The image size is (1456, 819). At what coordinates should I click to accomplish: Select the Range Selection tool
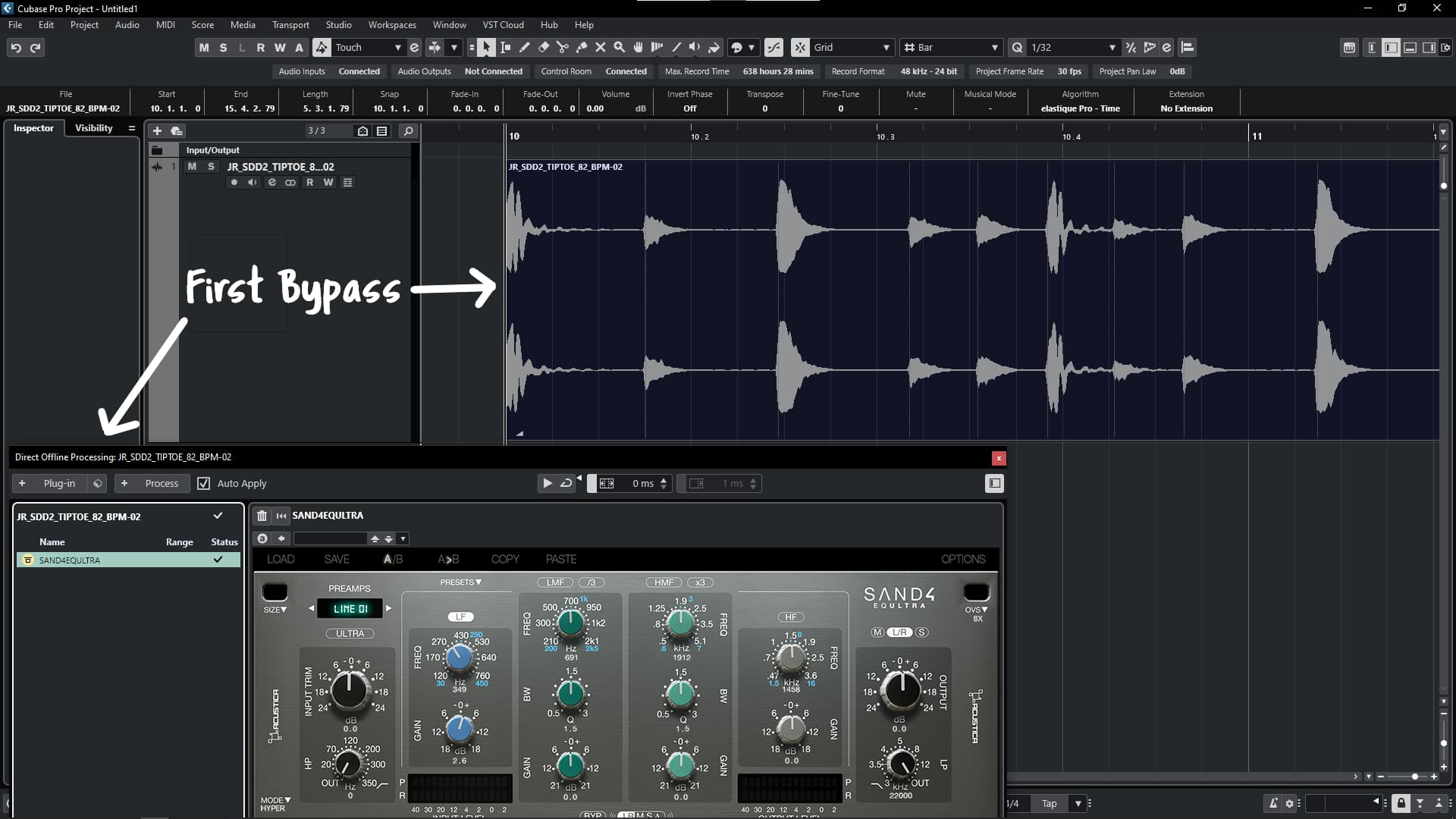coord(506,47)
